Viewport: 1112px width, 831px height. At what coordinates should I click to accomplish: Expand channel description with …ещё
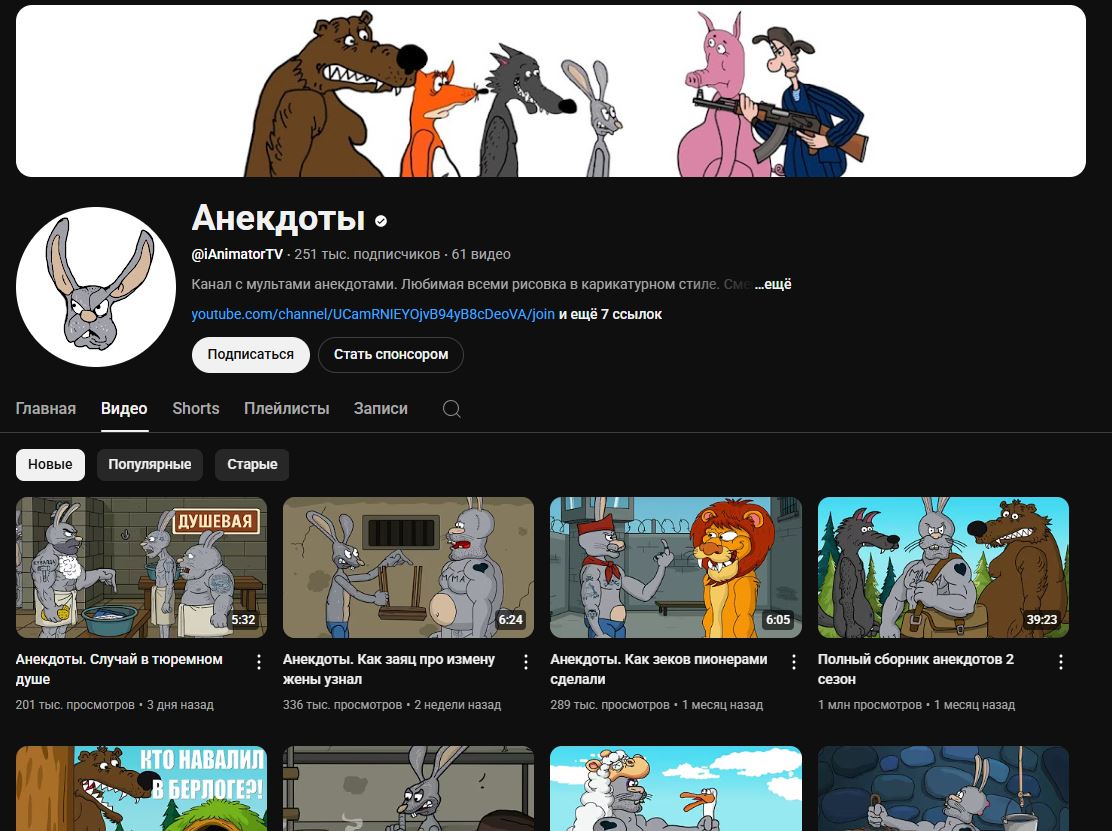point(773,284)
